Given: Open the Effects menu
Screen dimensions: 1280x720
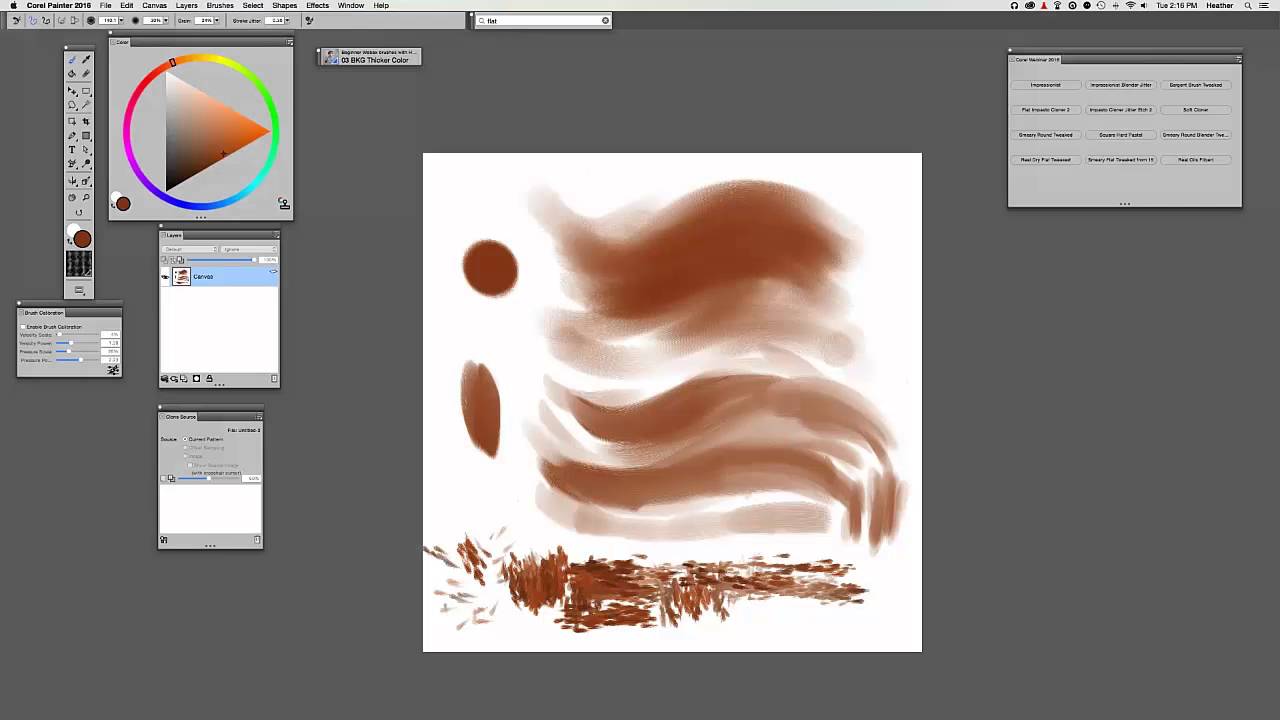Looking at the screenshot, I should tap(317, 5).
